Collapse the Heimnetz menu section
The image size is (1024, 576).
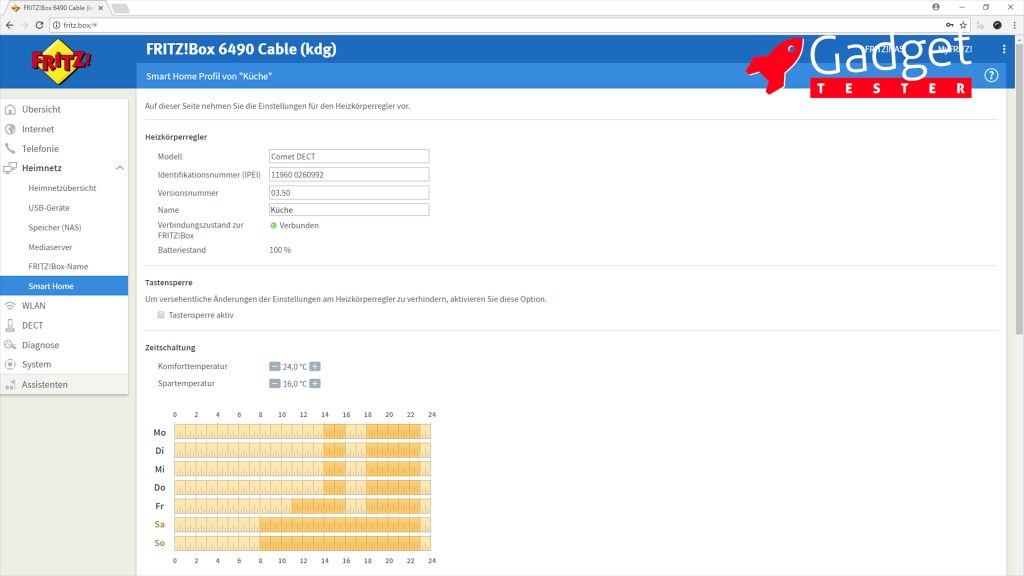pos(120,168)
